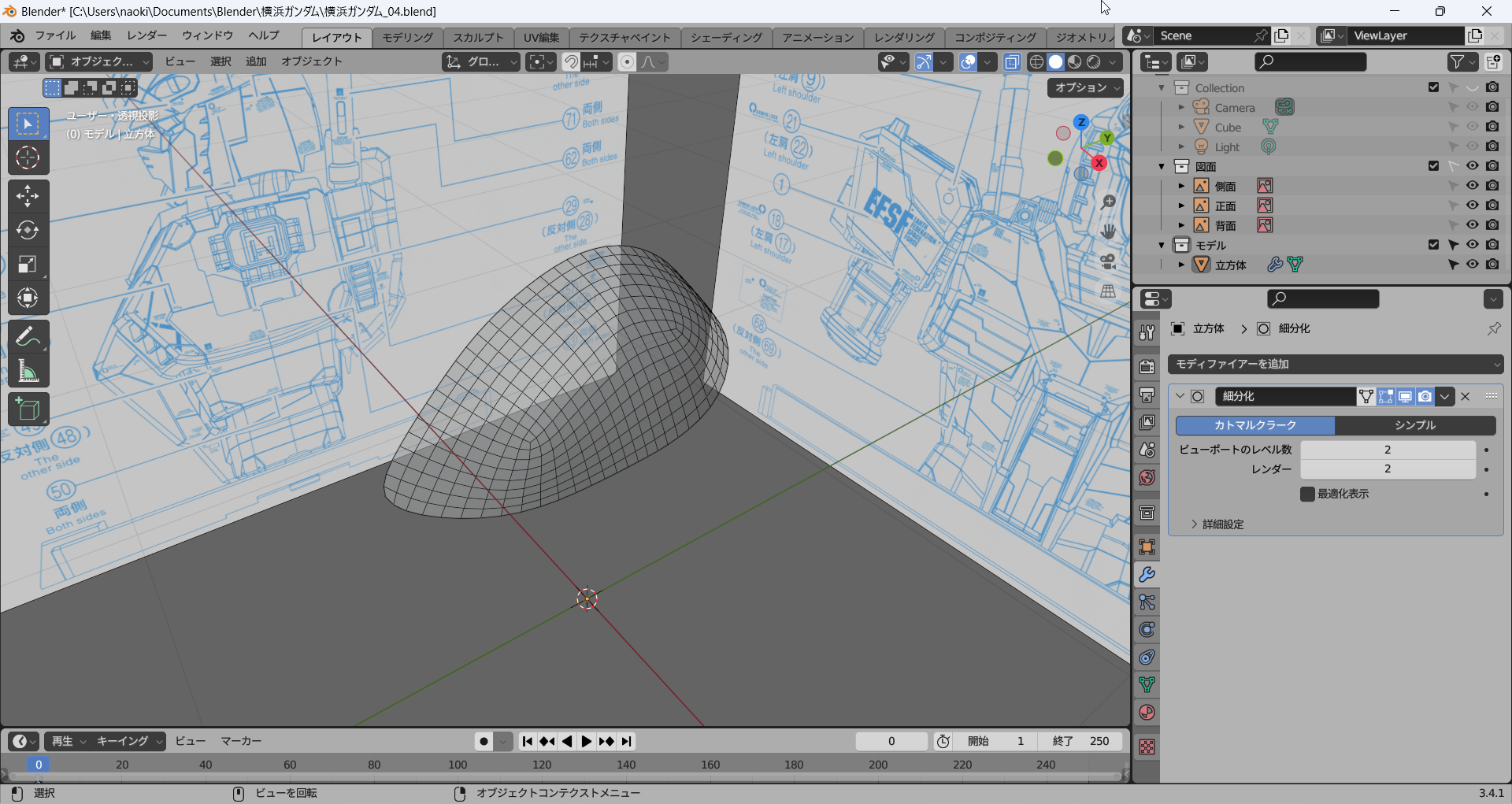
Task: Open the Material properties tab
Action: [x=1147, y=713]
